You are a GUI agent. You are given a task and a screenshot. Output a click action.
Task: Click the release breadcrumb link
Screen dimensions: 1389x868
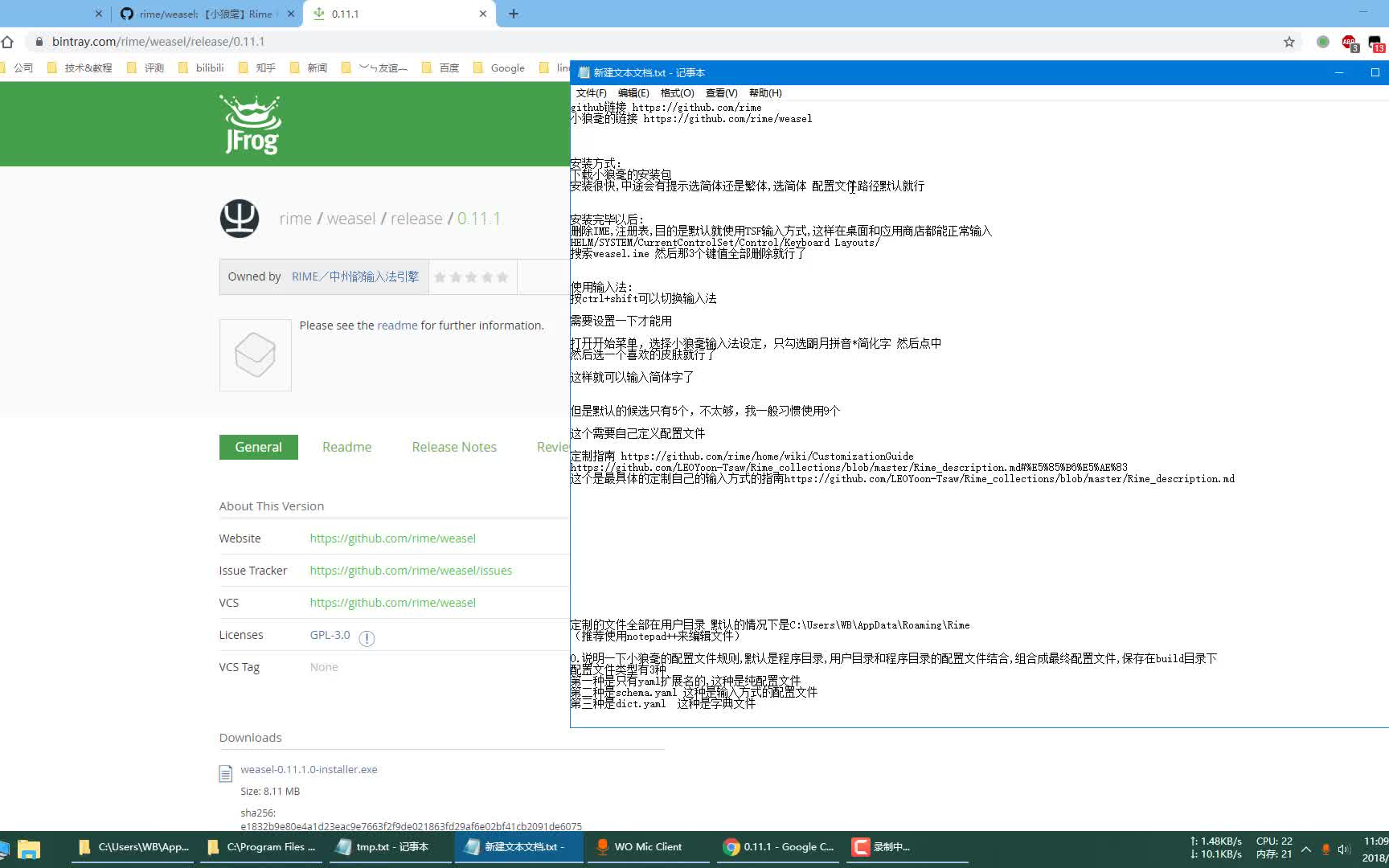pyautogui.click(x=416, y=219)
